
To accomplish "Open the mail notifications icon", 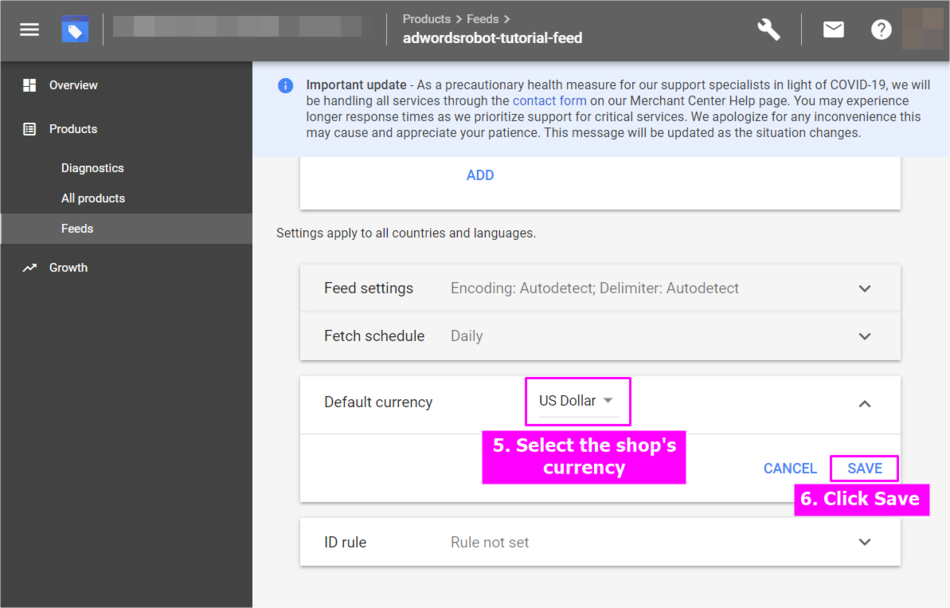I will (x=833, y=30).
